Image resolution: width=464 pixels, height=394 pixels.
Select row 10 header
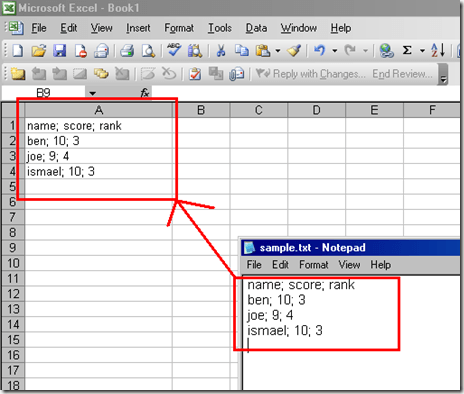13,263
